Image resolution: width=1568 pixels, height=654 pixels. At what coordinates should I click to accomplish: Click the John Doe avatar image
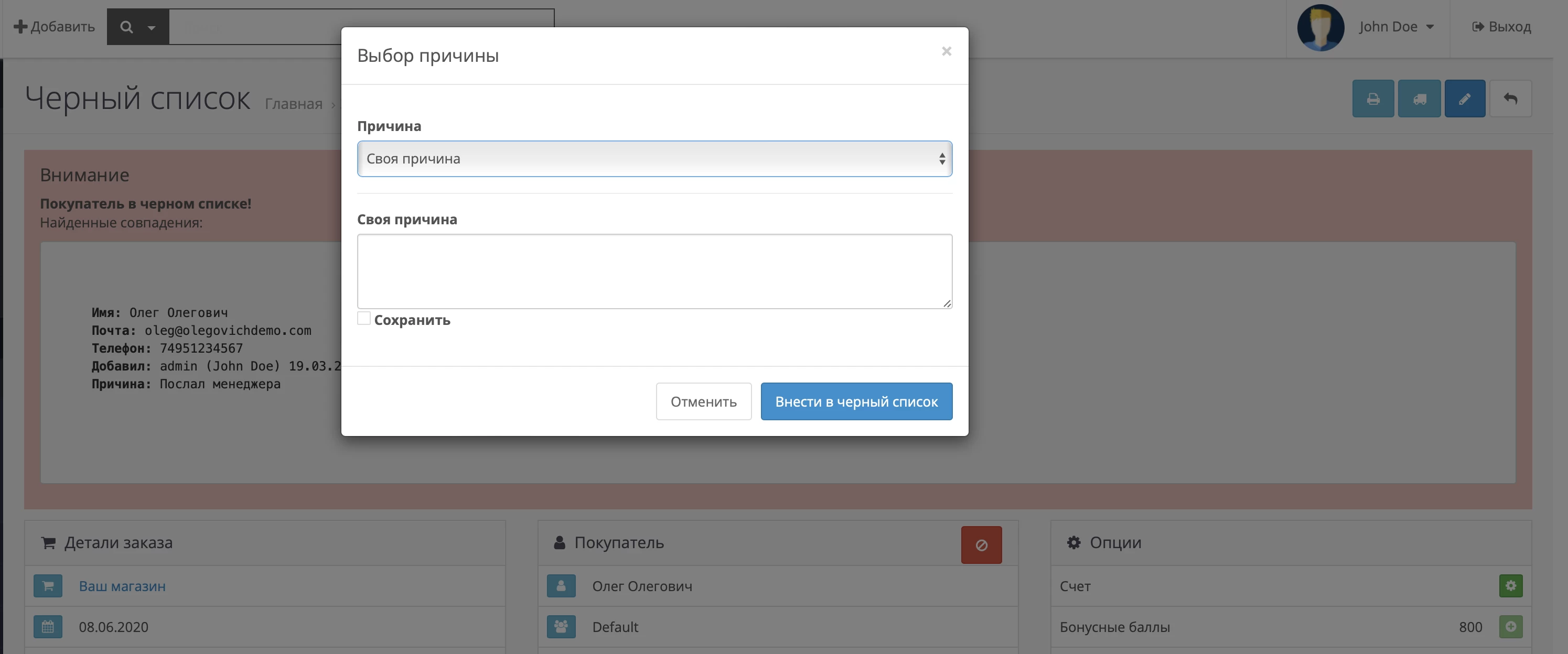(x=1320, y=27)
